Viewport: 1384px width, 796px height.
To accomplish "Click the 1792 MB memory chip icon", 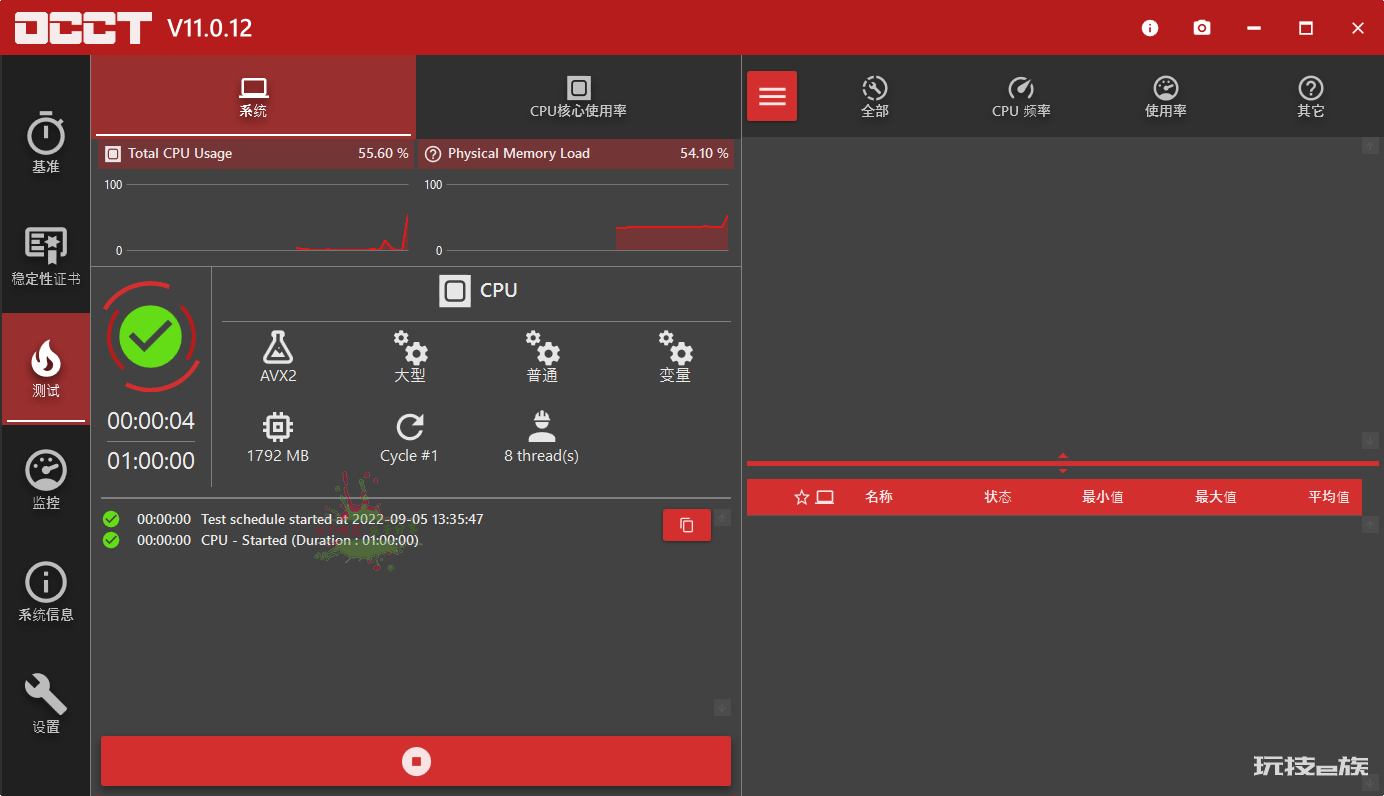I will tap(278, 427).
